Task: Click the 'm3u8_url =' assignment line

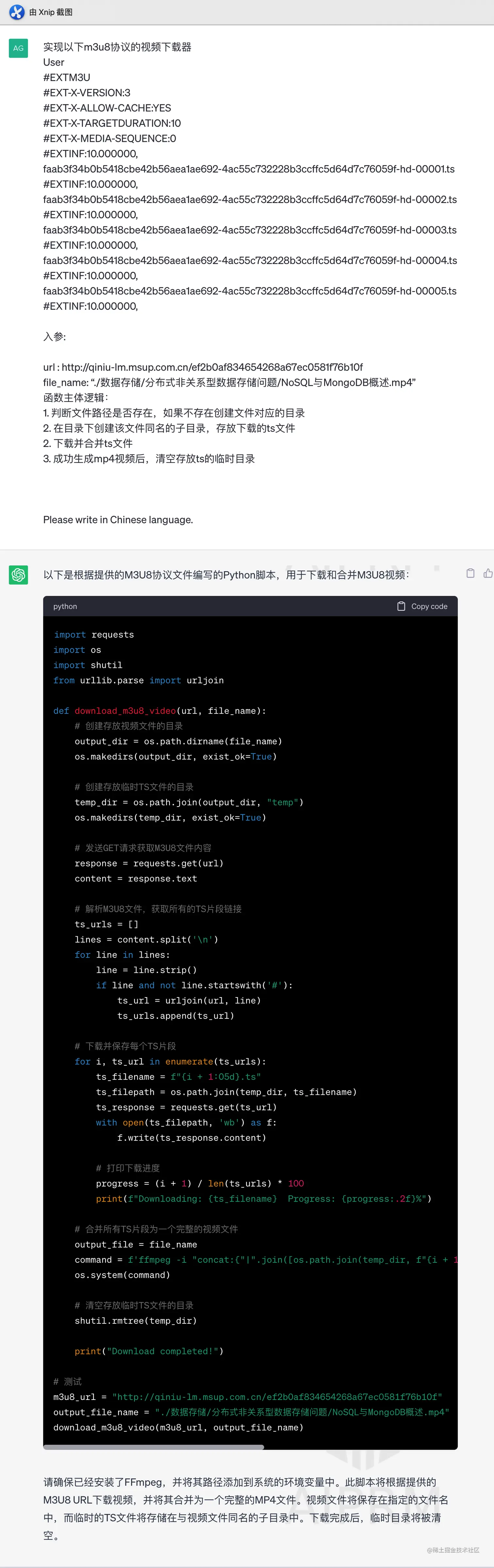Action: coord(248,1396)
